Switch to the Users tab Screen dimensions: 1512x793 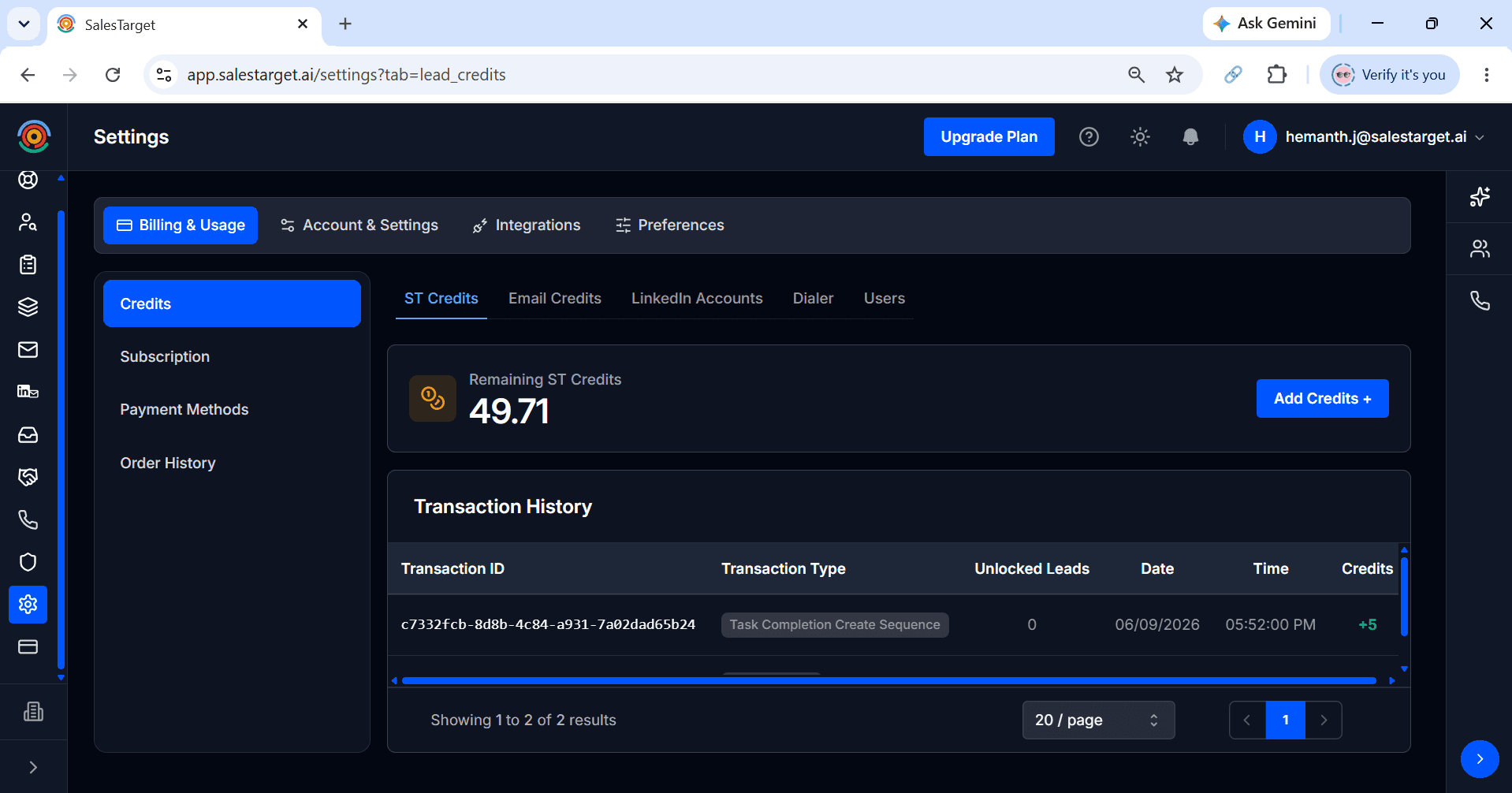pos(884,299)
